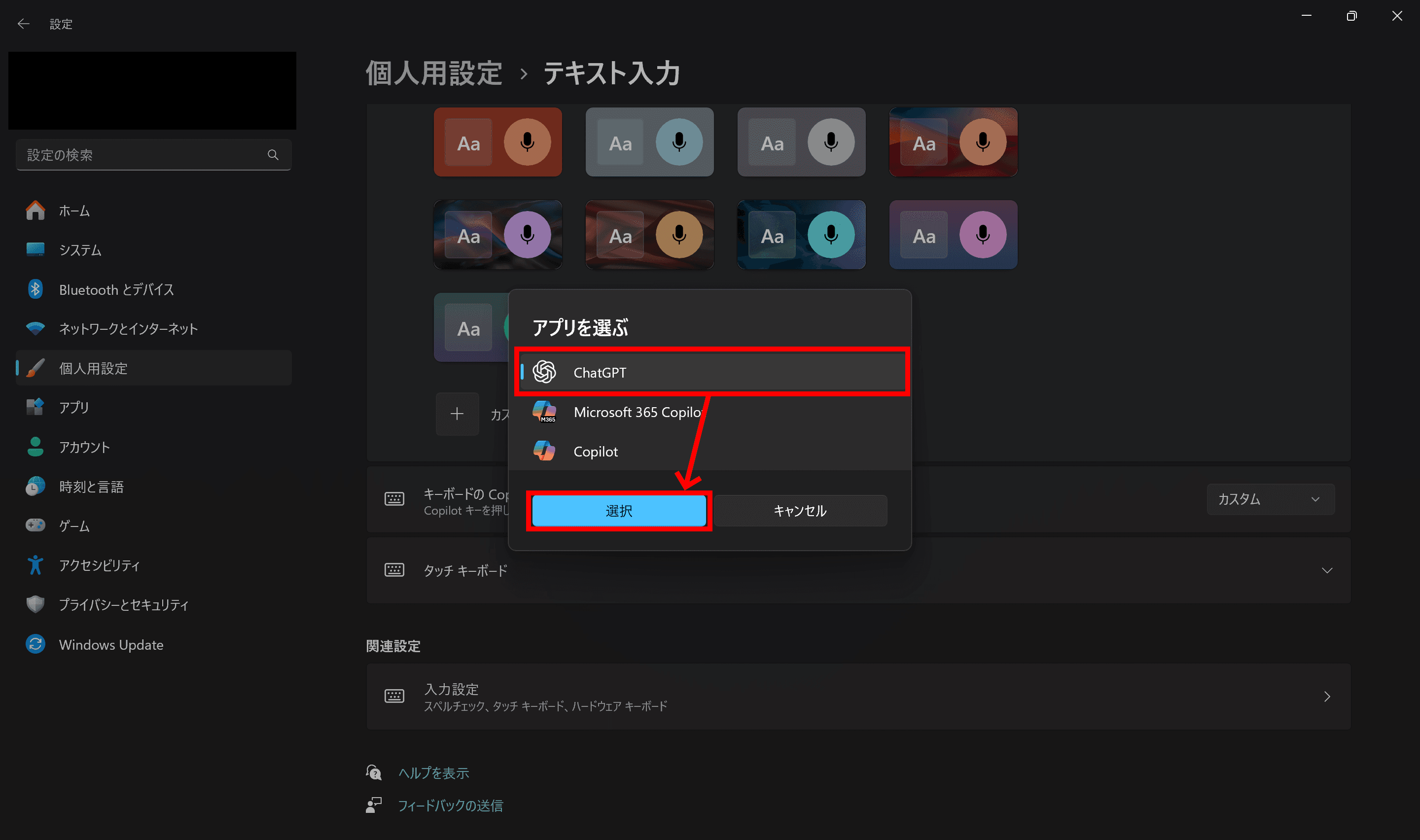Go to Bluetooth とデバイス
This screenshot has width=1420, height=840.
pos(153,289)
